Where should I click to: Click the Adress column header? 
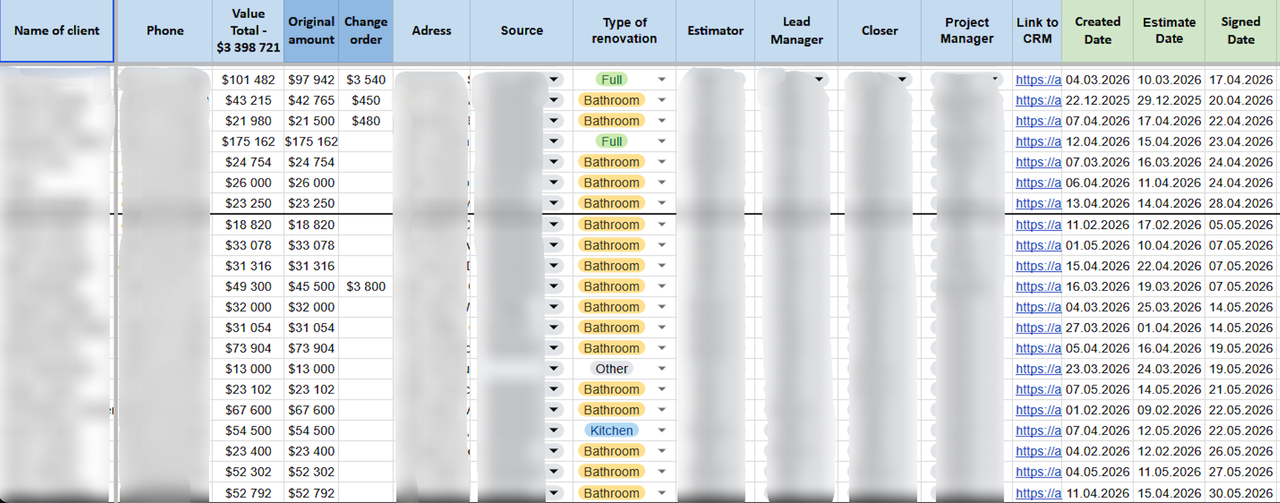coord(432,31)
